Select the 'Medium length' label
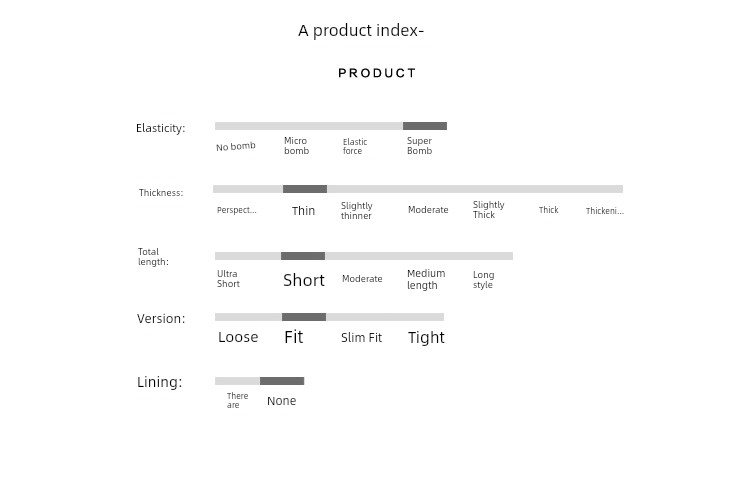The width and height of the screenshot is (750, 484). [426, 279]
